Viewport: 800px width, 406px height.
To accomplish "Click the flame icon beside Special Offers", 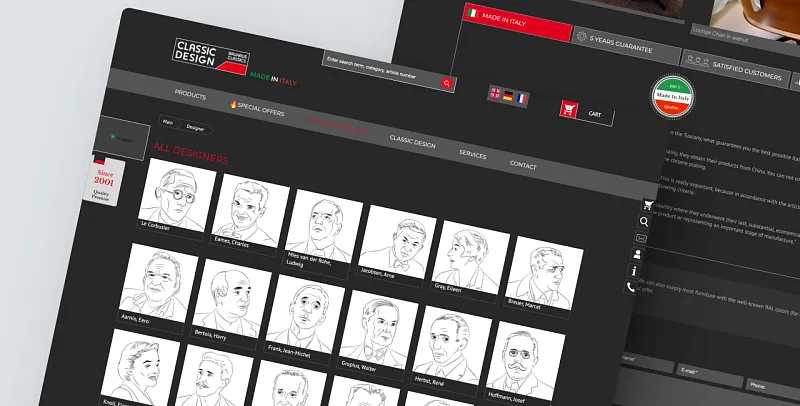I will (233, 104).
